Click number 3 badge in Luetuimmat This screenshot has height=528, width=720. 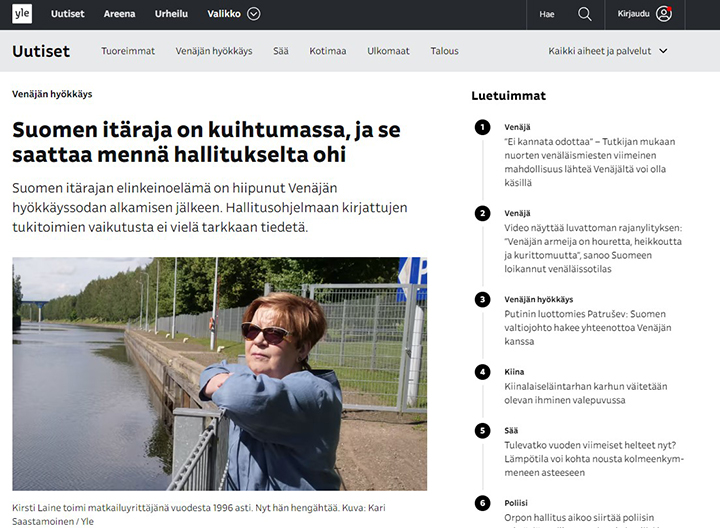[483, 299]
